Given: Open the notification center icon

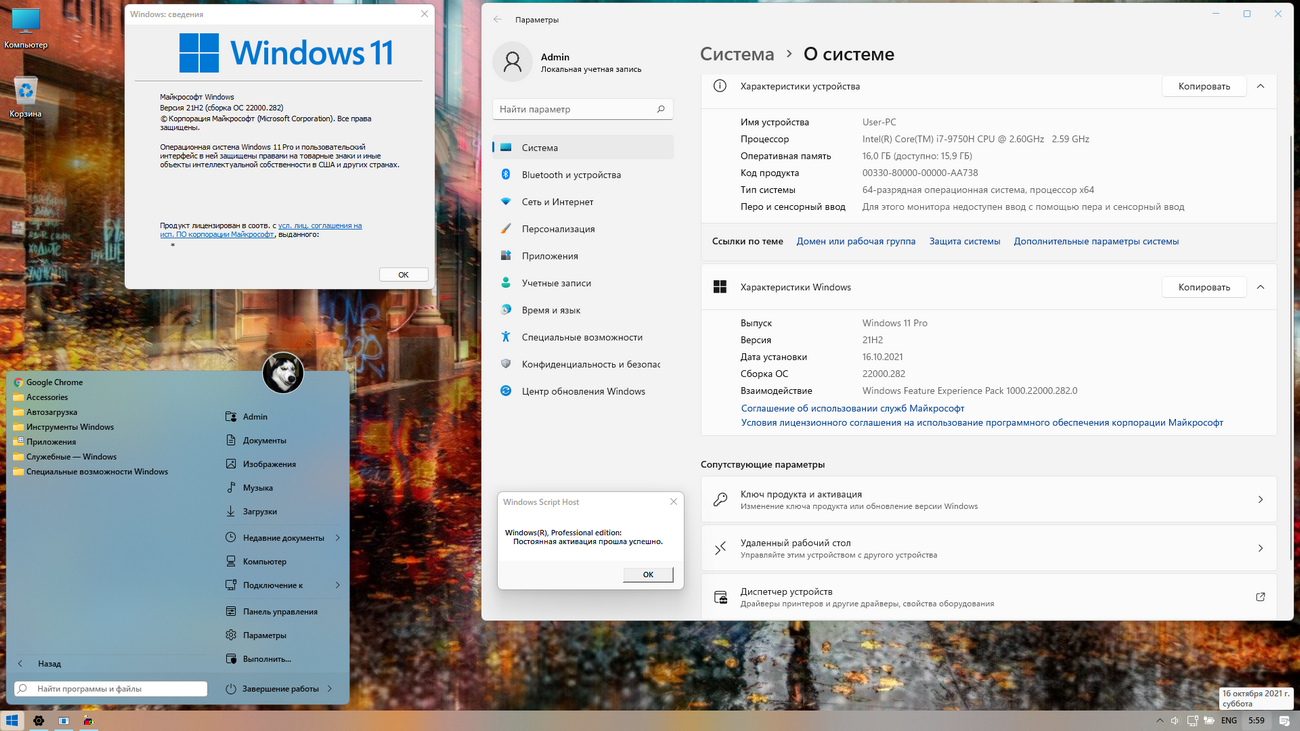Looking at the screenshot, I should (x=1284, y=720).
